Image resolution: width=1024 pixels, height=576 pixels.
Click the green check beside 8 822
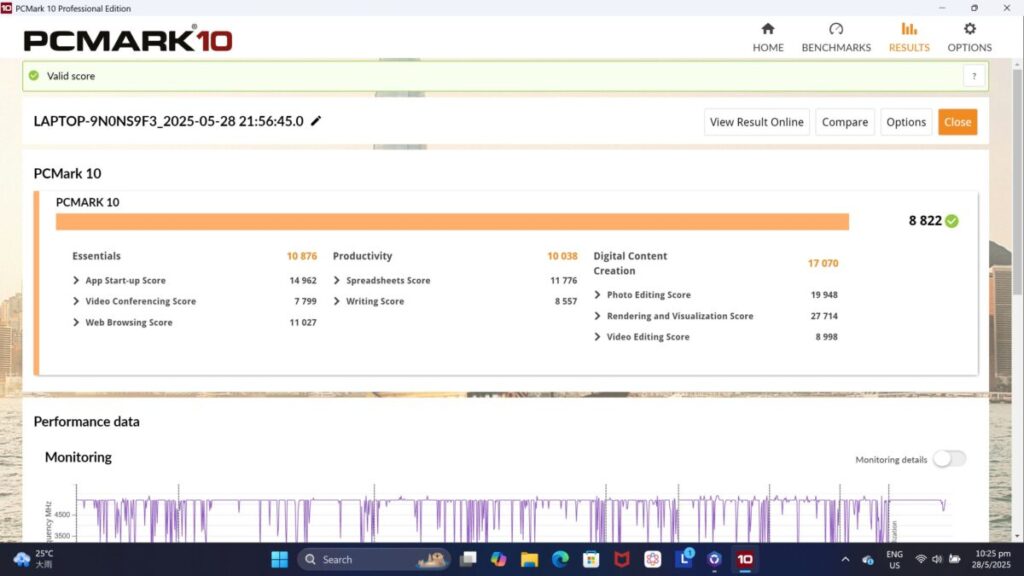(952, 221)
